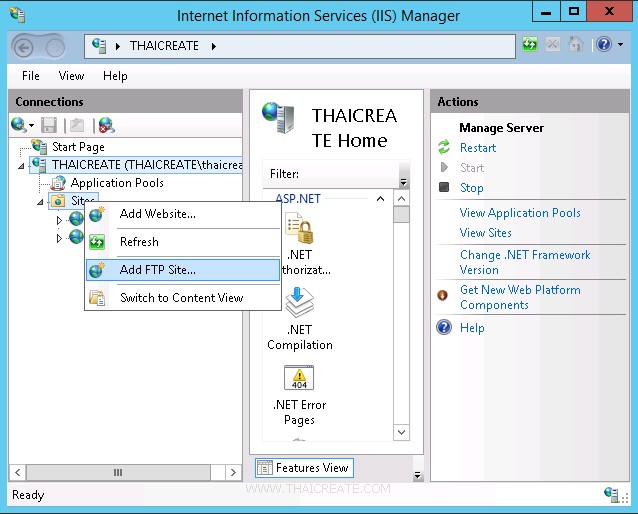Click Change .NET Framework Version link
The image size is (638, 514).
pos(525,262)
